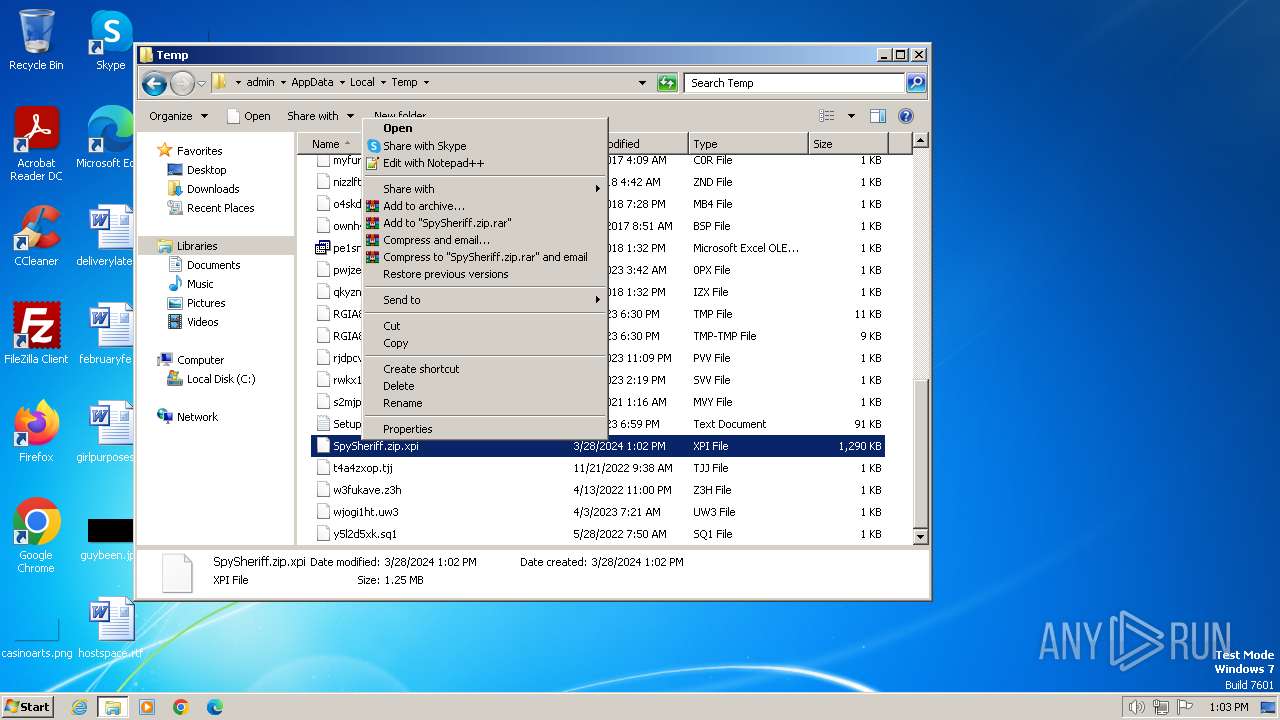Open Properties from the context menu
The width and height of the screenshot is (1280, 720).
(485, 429)
